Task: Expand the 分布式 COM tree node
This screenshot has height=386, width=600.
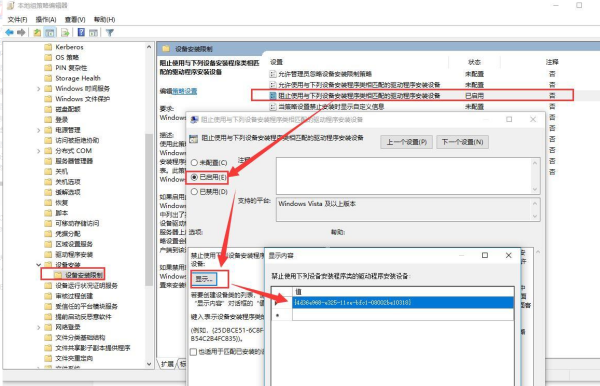Action: tap(39, 151)
